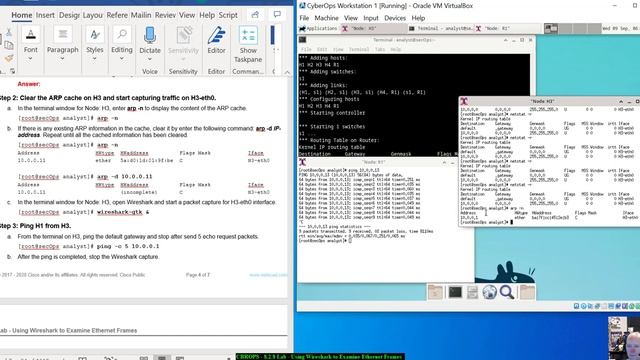640x360 pixels.
Task: Click the Terminal window's title bar icon
Action: click(x=302, y=40)
